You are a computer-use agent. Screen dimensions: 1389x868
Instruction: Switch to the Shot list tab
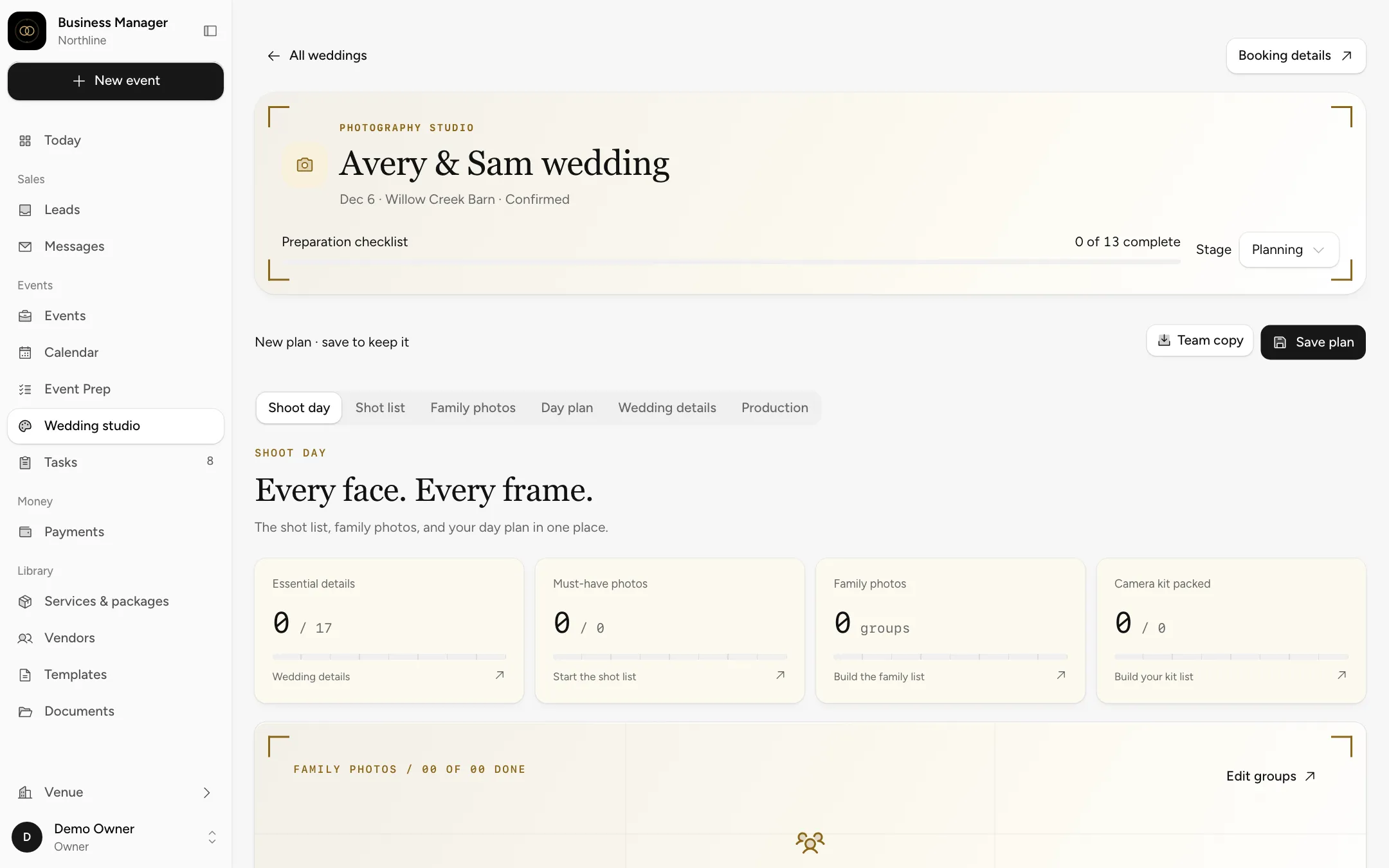(x=380, y=408)
